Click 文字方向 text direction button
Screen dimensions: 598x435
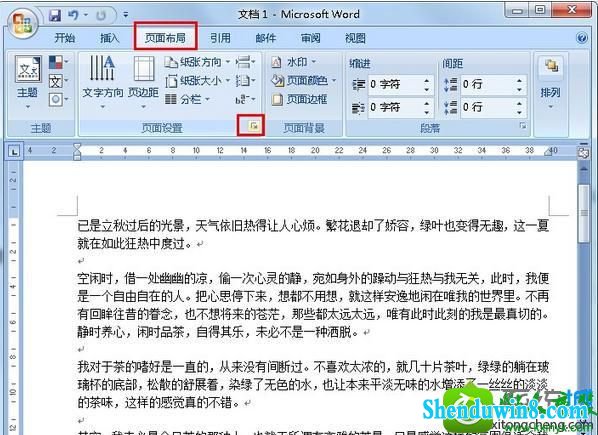click(x=103, y=82)
